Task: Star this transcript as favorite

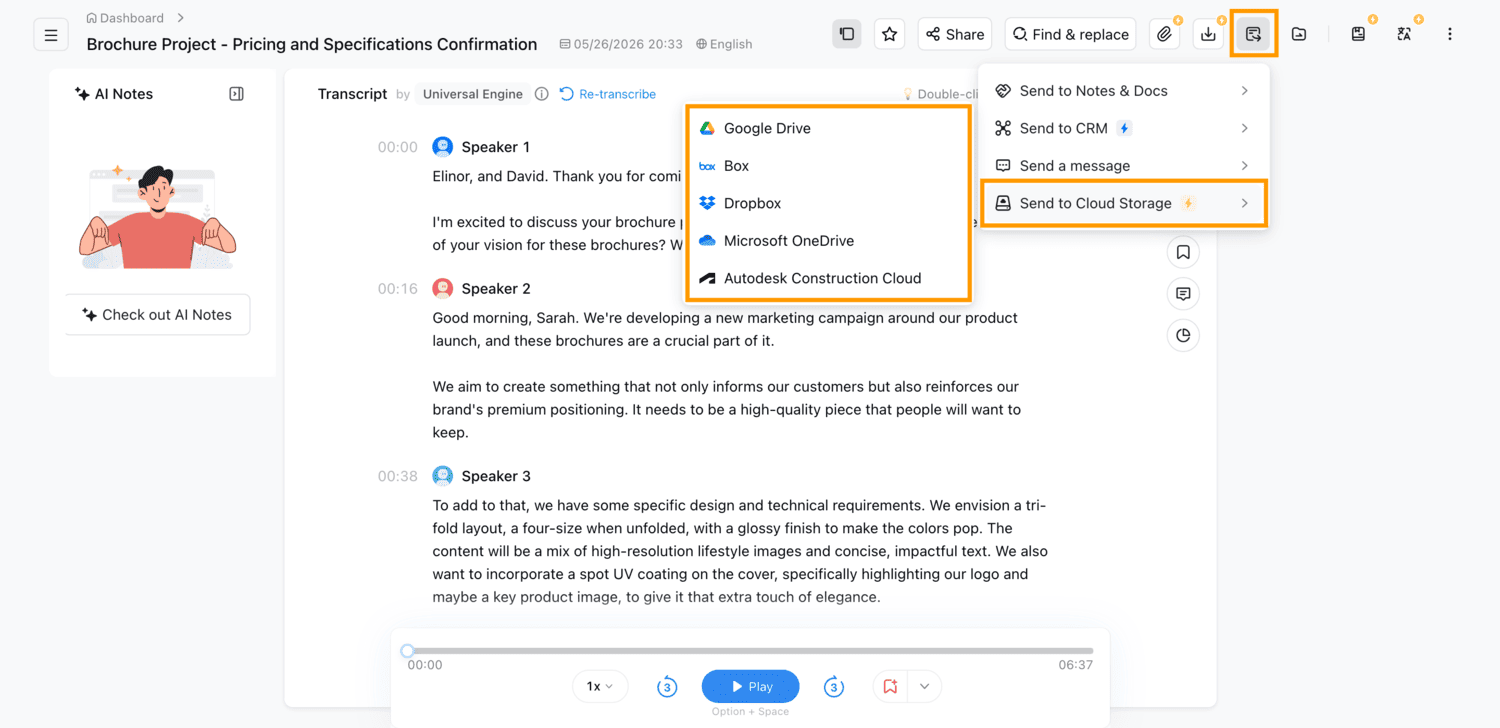Action: pos(889,34)
